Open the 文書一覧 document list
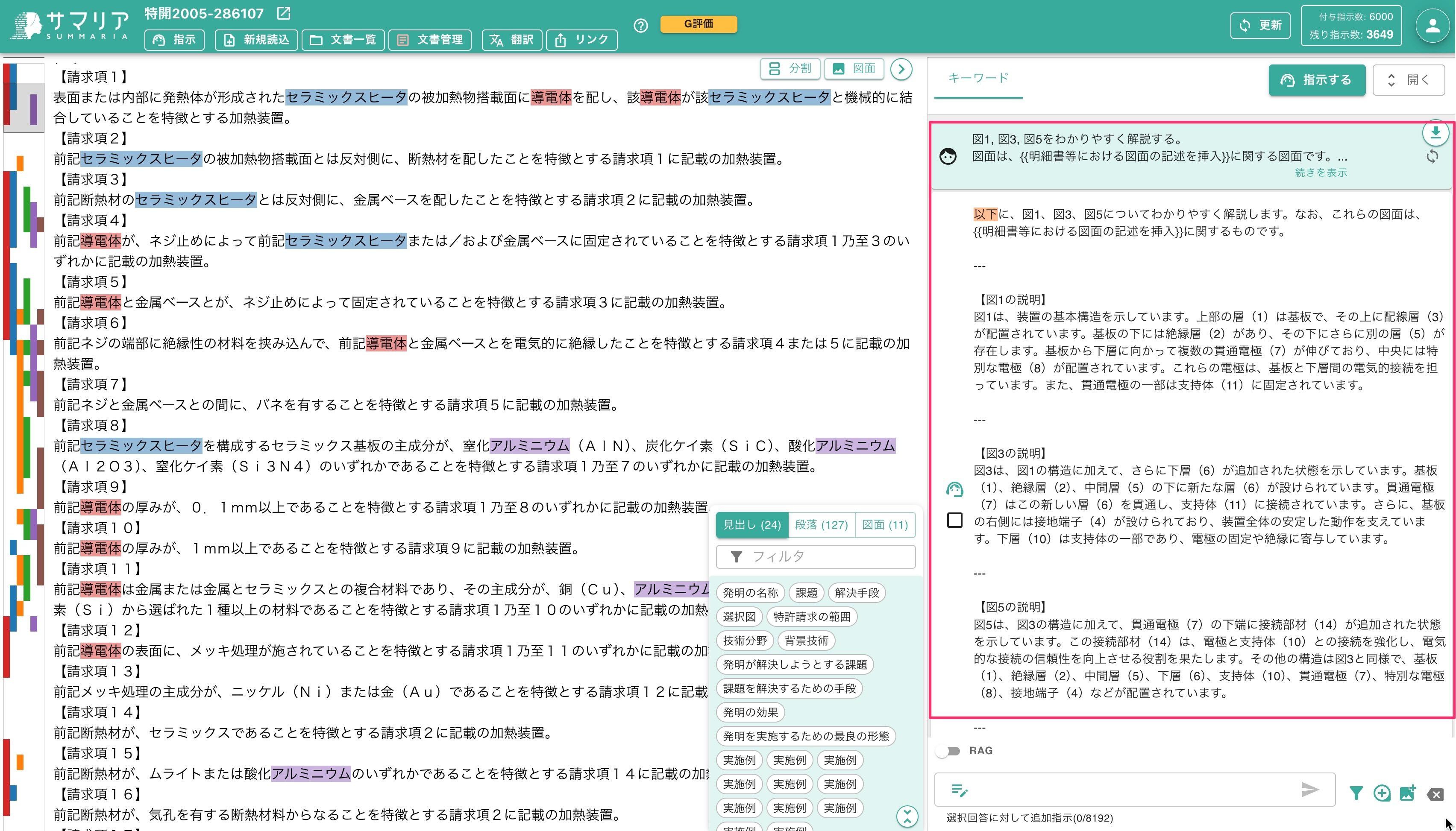The width and height of the screenshot is (1456, 831). tap(343, 39)
